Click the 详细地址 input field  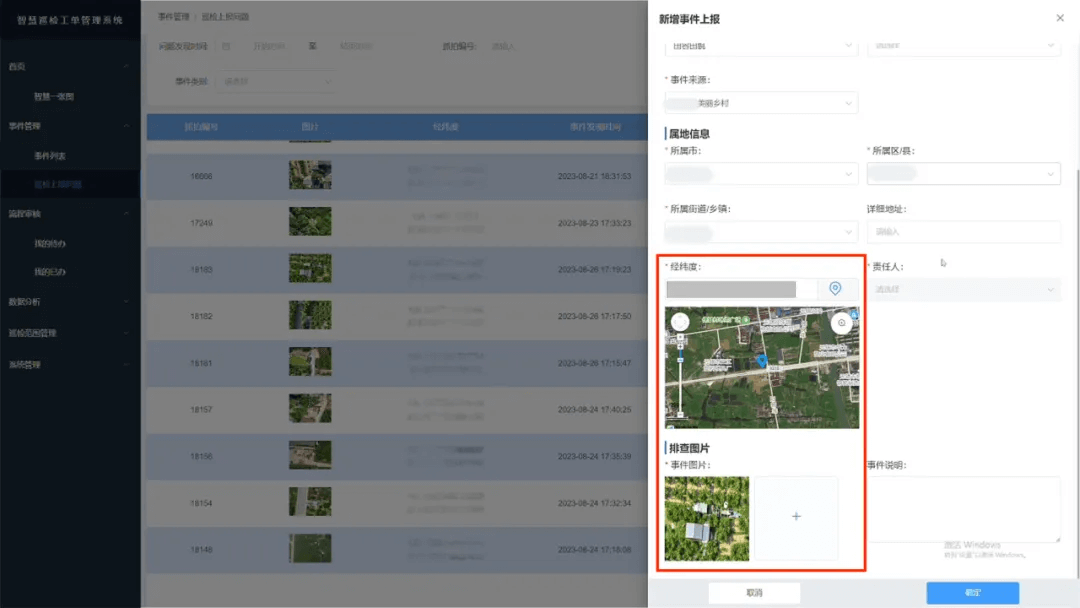click(964, 232)
